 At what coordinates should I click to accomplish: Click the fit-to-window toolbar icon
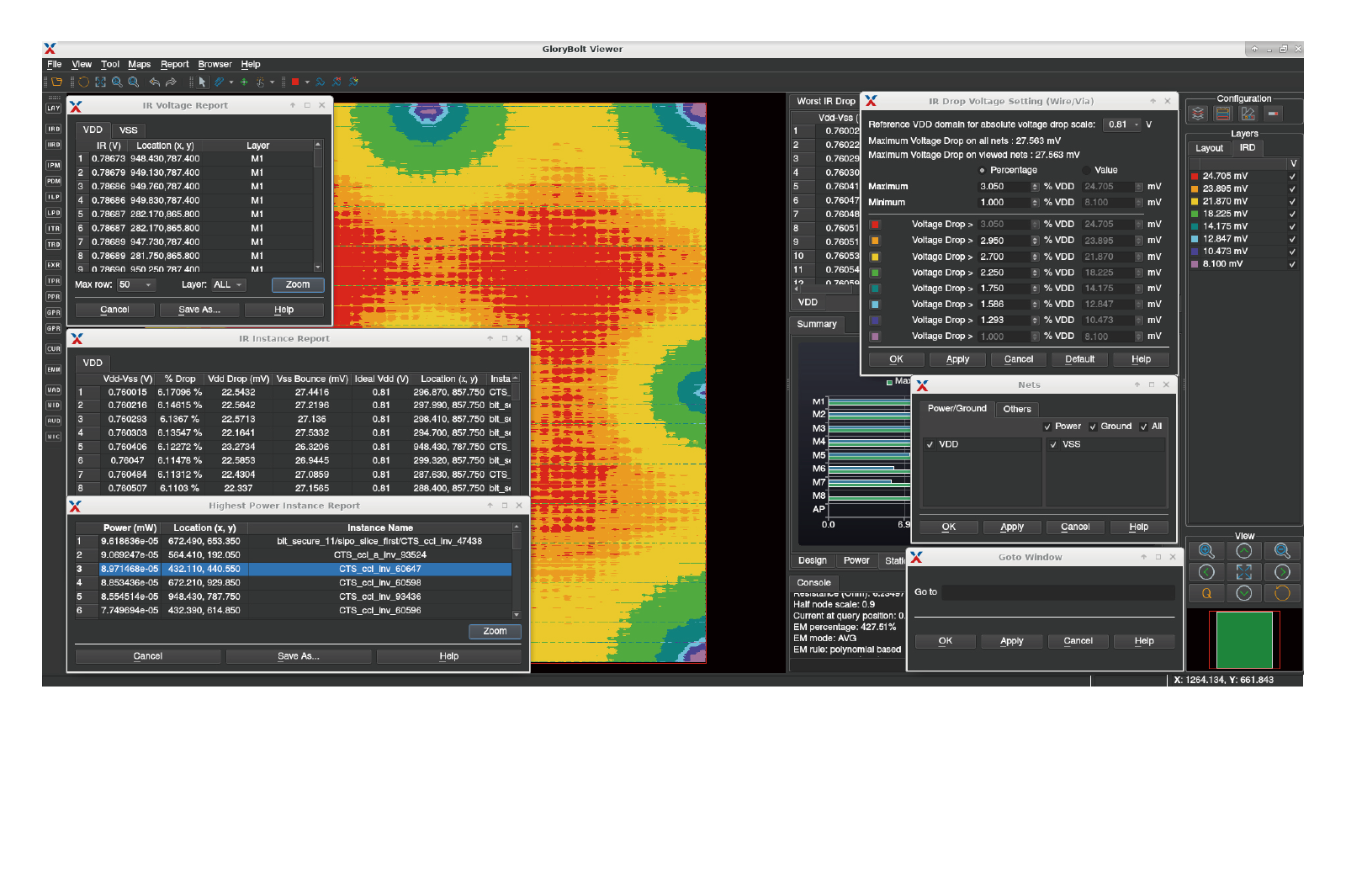tap(100, 82)
